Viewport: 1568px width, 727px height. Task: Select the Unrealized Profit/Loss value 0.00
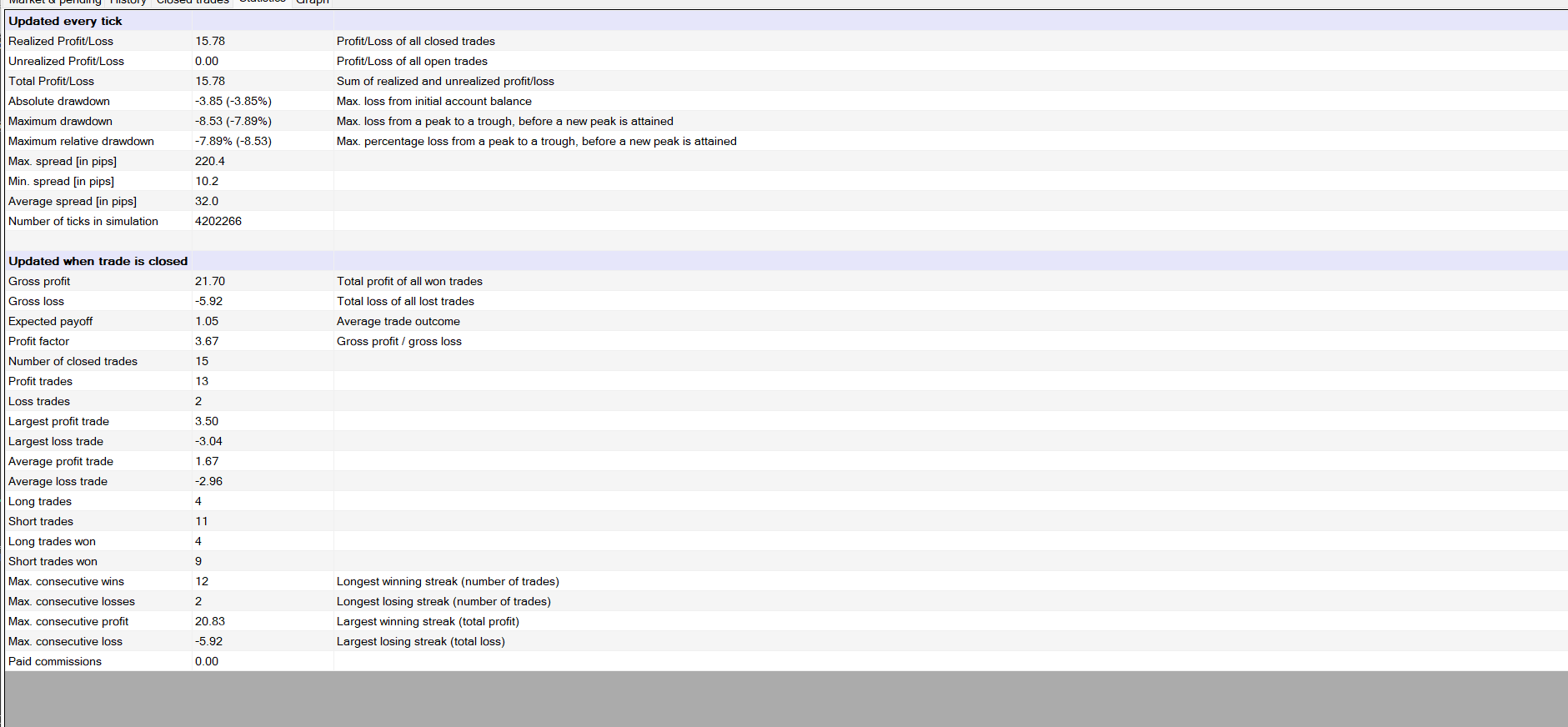207,61
